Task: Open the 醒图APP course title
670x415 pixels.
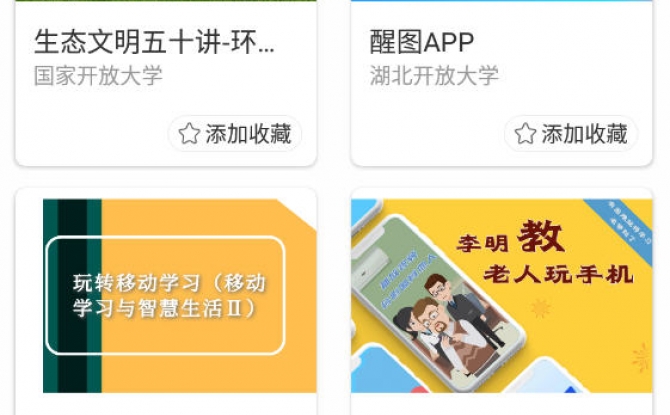Action: pyautogui.click(x=422, y=42)
